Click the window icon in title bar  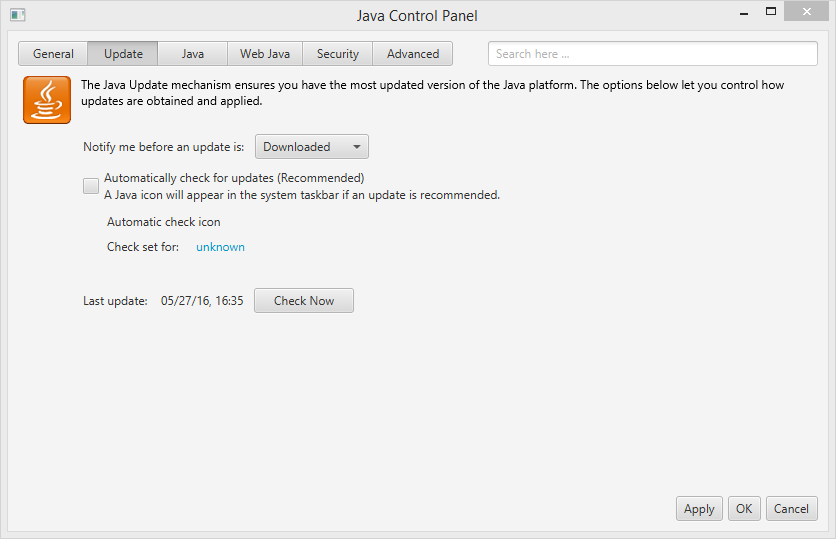[x=17, y=15]
